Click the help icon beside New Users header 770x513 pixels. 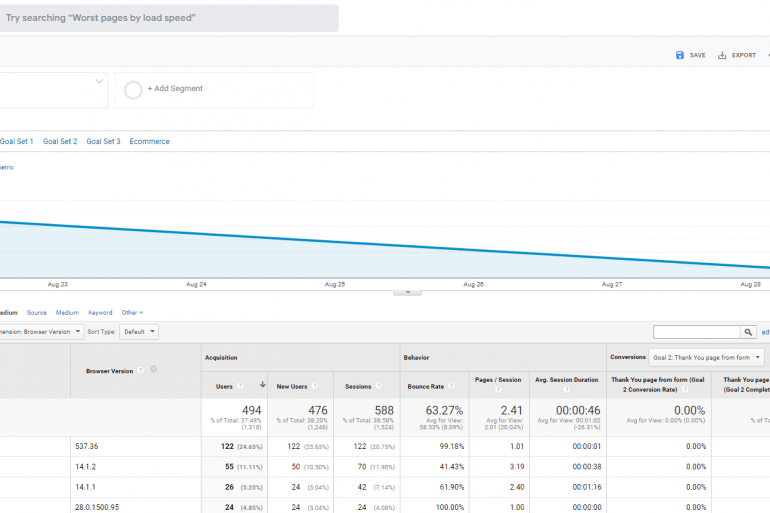pyautogui.click(x=313, y=386)
